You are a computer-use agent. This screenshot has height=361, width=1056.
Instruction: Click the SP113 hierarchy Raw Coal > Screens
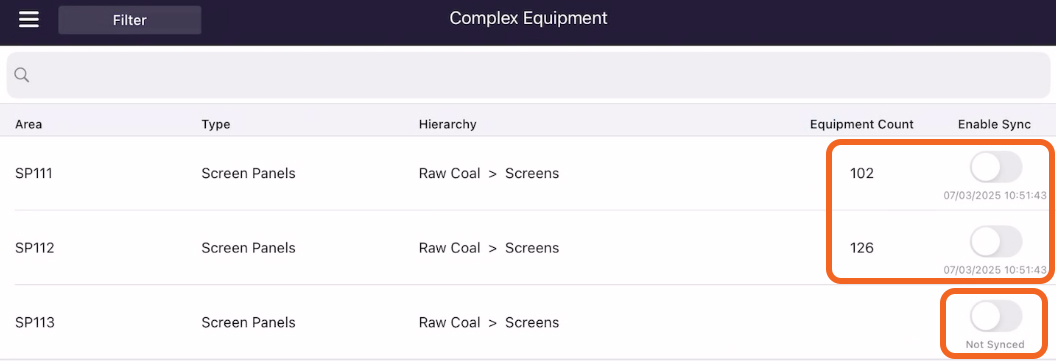click(489, 322)
